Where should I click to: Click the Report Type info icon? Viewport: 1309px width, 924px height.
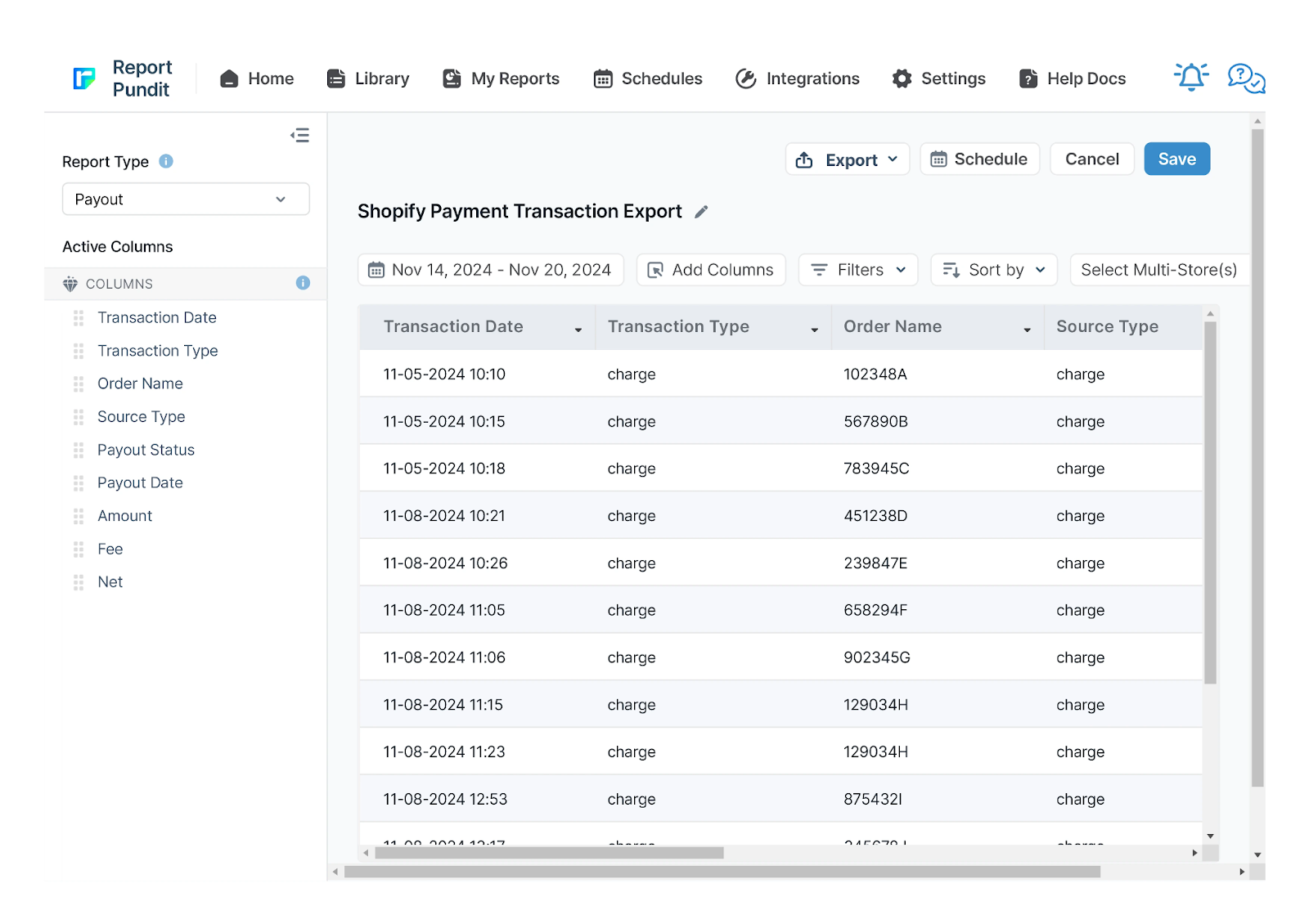click(166, 161)
